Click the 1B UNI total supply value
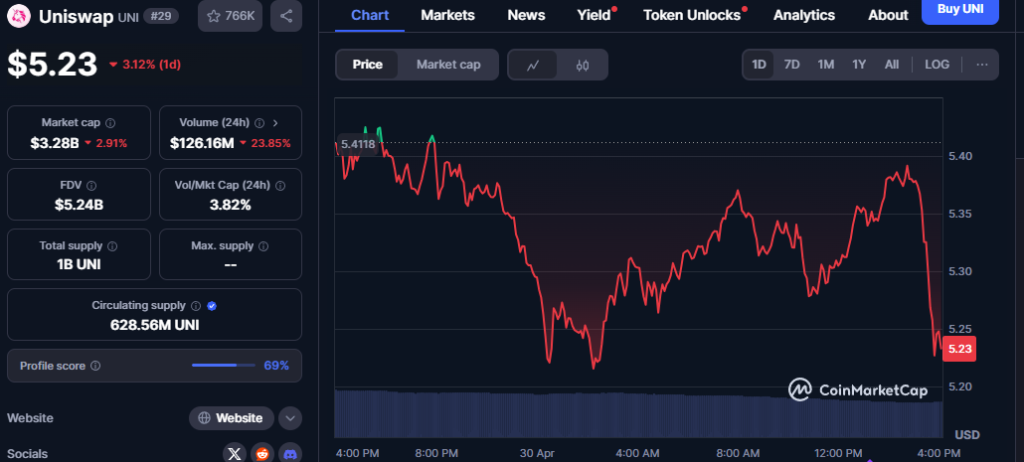The height and width of the screenshot is (462, 1024). click(79, 265)
